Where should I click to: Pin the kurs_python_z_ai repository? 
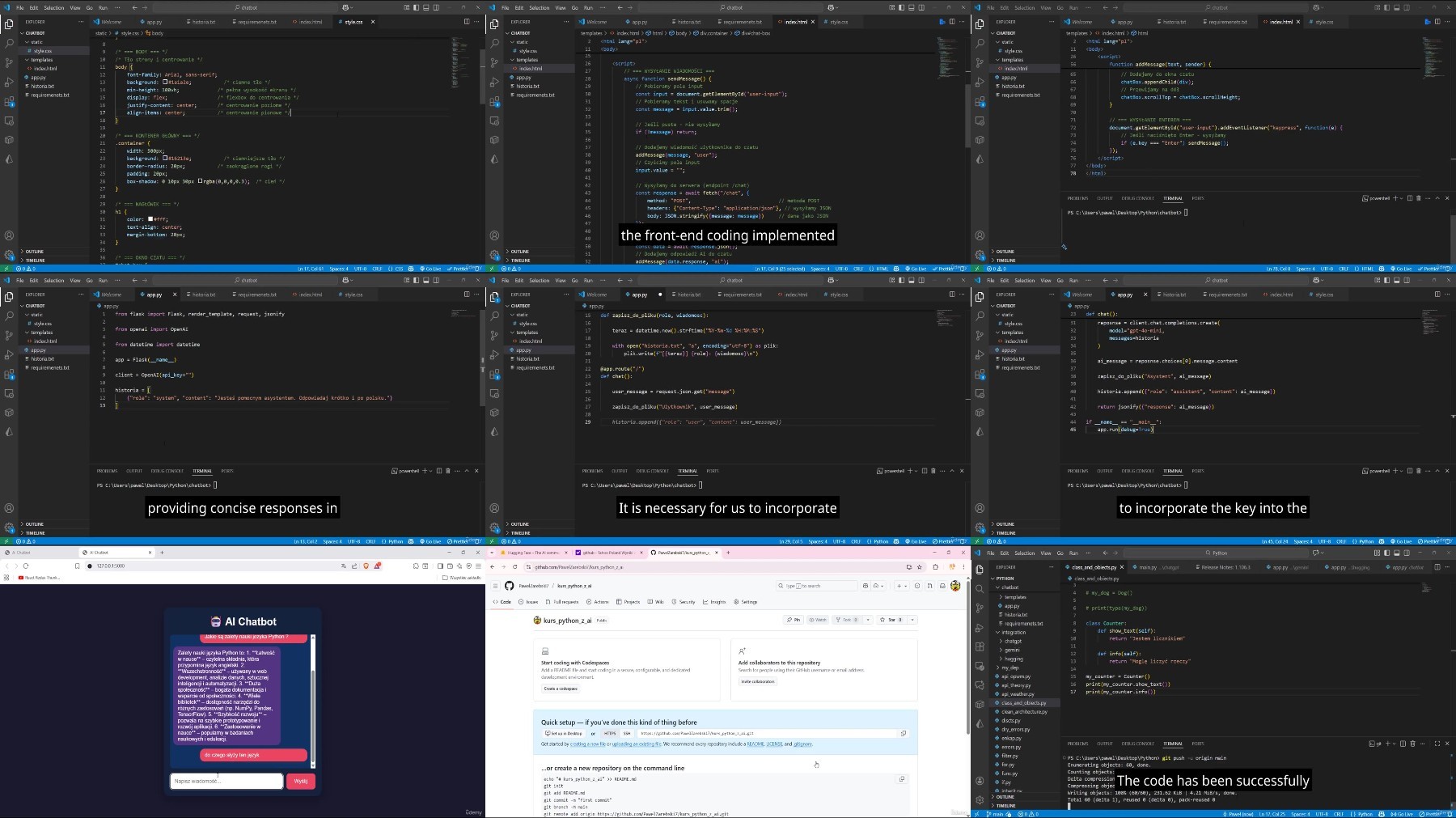click(x=794, y=620)
